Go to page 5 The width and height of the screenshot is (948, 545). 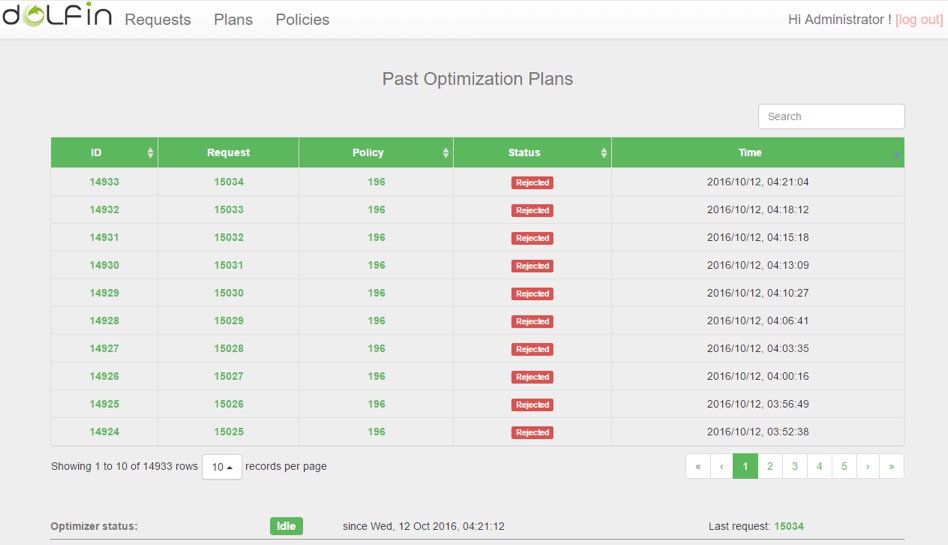[x=844, y=466]
